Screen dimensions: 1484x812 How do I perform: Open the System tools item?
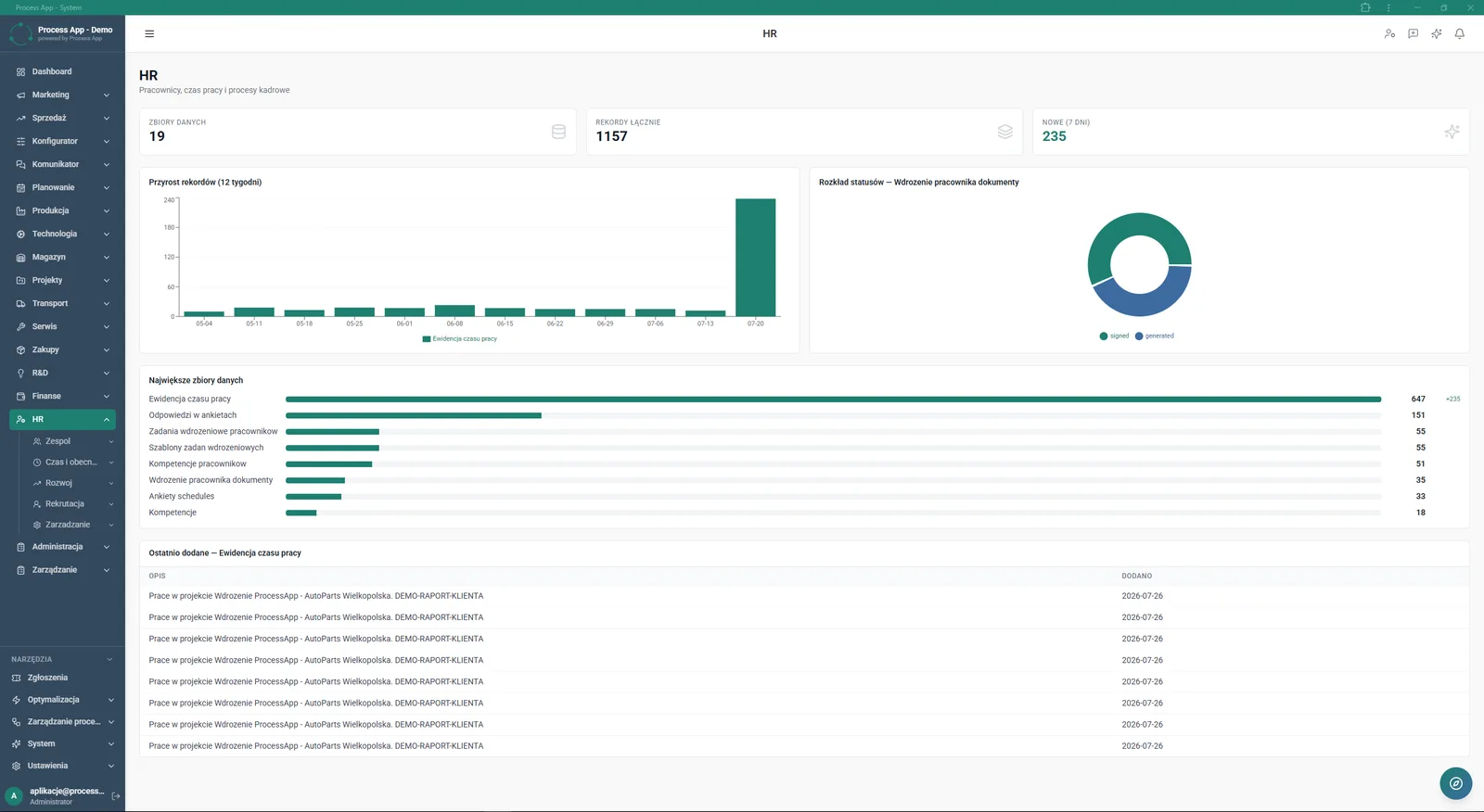coord(62,743)
